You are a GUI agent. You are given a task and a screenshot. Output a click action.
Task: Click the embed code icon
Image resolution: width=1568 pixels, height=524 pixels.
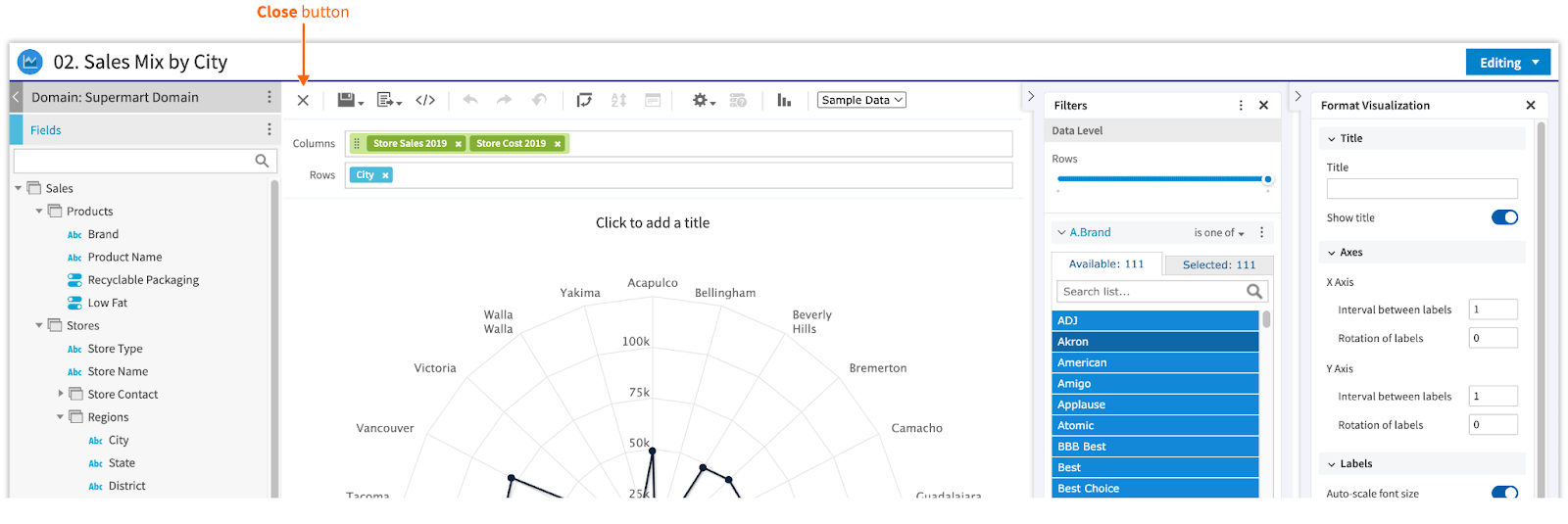tap(425, 100)
